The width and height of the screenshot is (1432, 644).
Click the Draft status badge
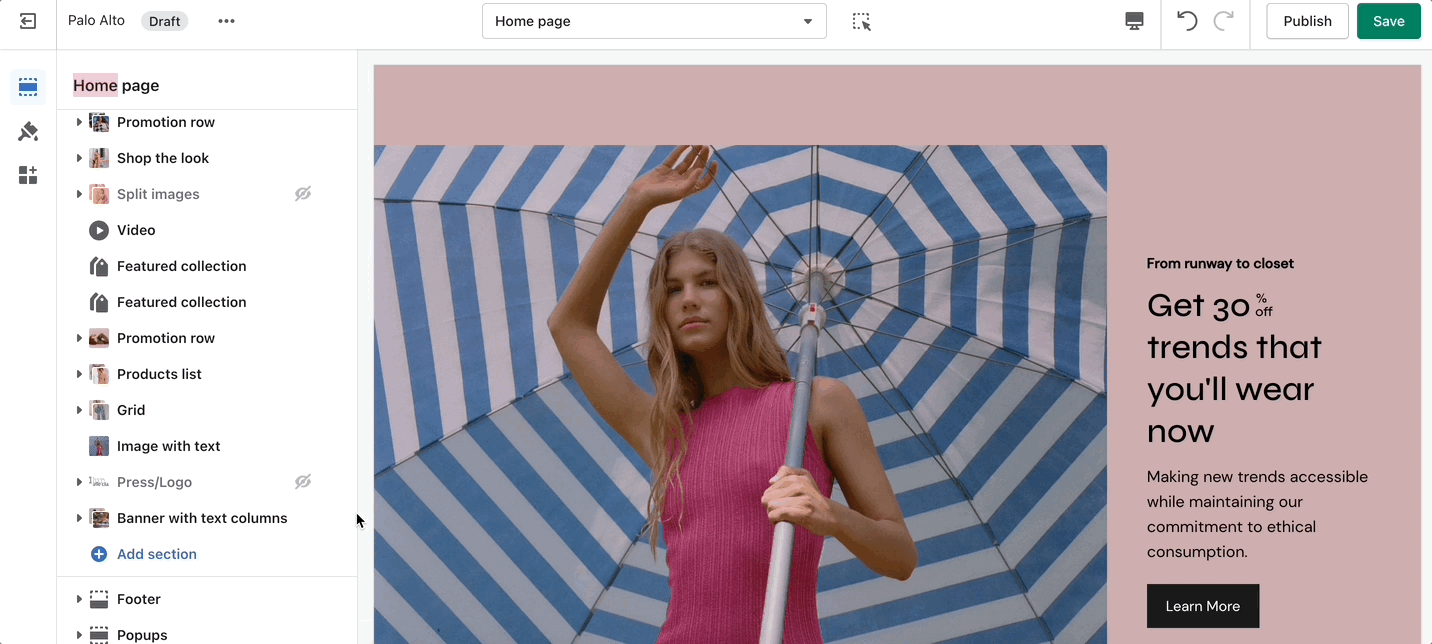pos(164,21)
